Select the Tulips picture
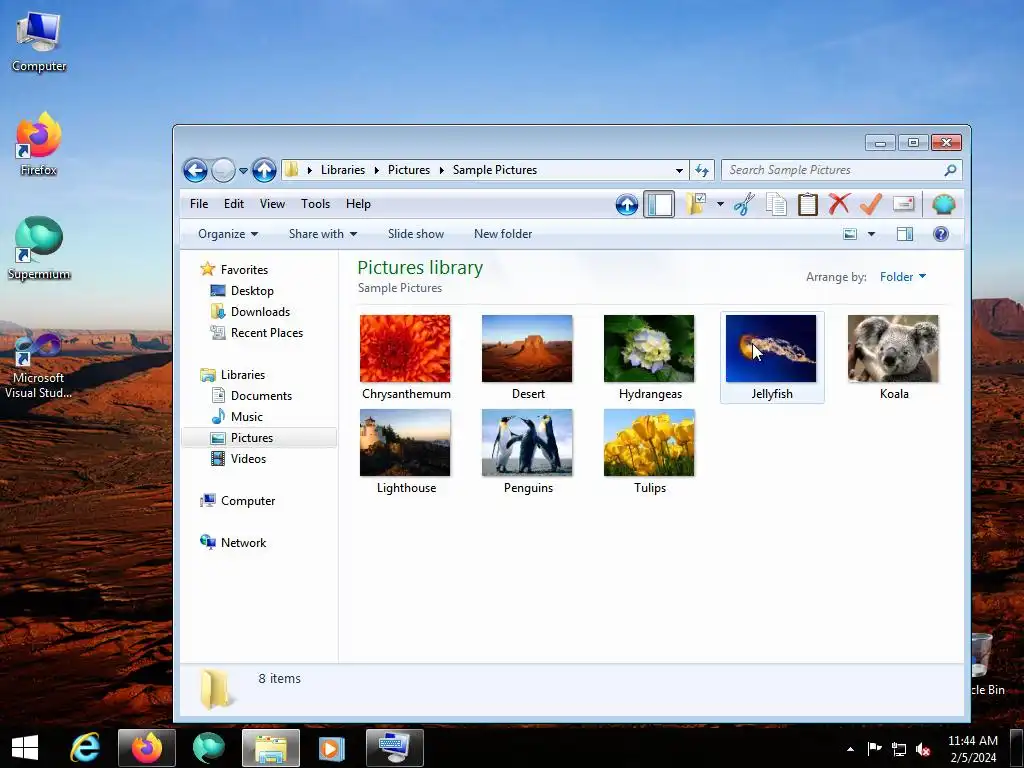Image resolution: width=1024 pixels, height=768 pixels. click(649, 443)
